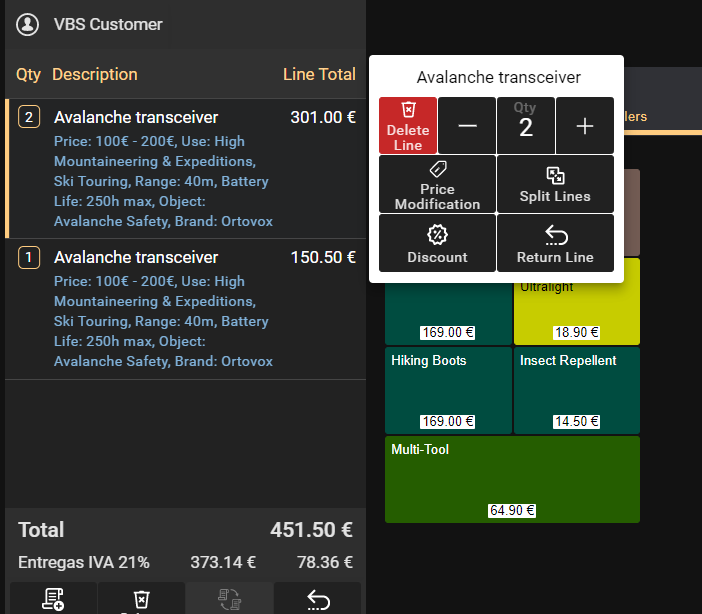Click the new receipt icon at bottom
Viewport: 702px width, 614px height.
54,599
